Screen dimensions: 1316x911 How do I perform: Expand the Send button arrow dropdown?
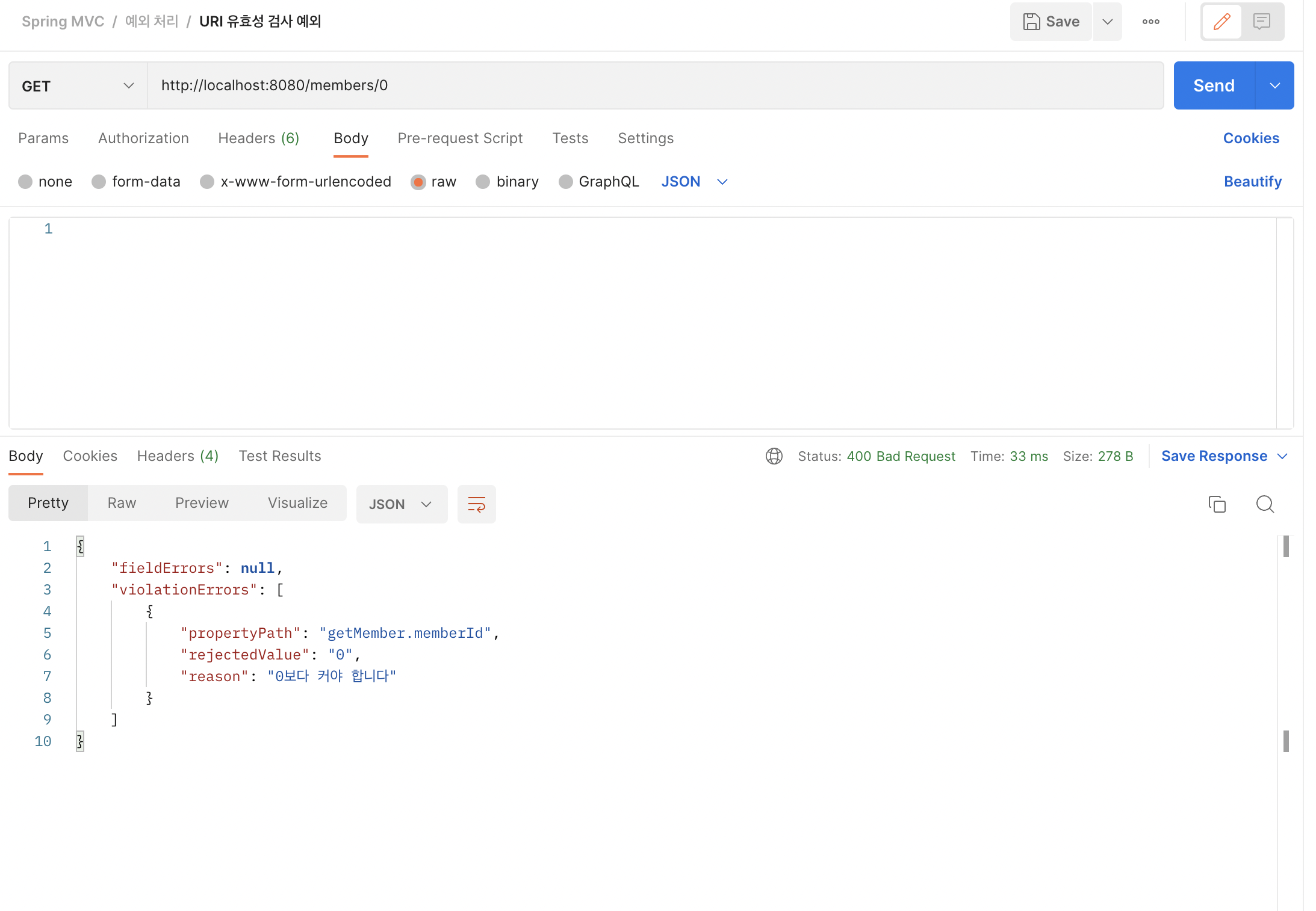(x=1274, y=86)
